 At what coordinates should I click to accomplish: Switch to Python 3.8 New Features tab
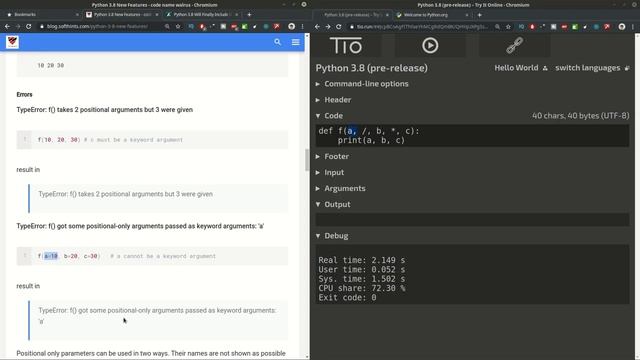pyautogui.click(x=122, y=14)
